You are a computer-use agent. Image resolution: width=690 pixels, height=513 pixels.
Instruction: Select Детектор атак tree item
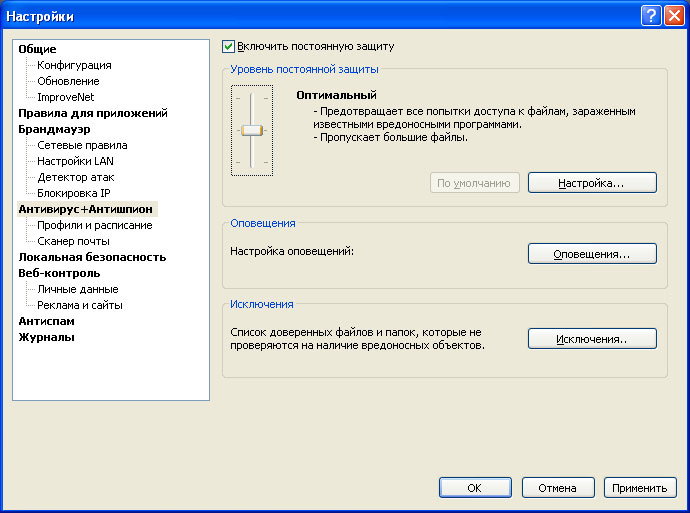(x=76, y=177)
